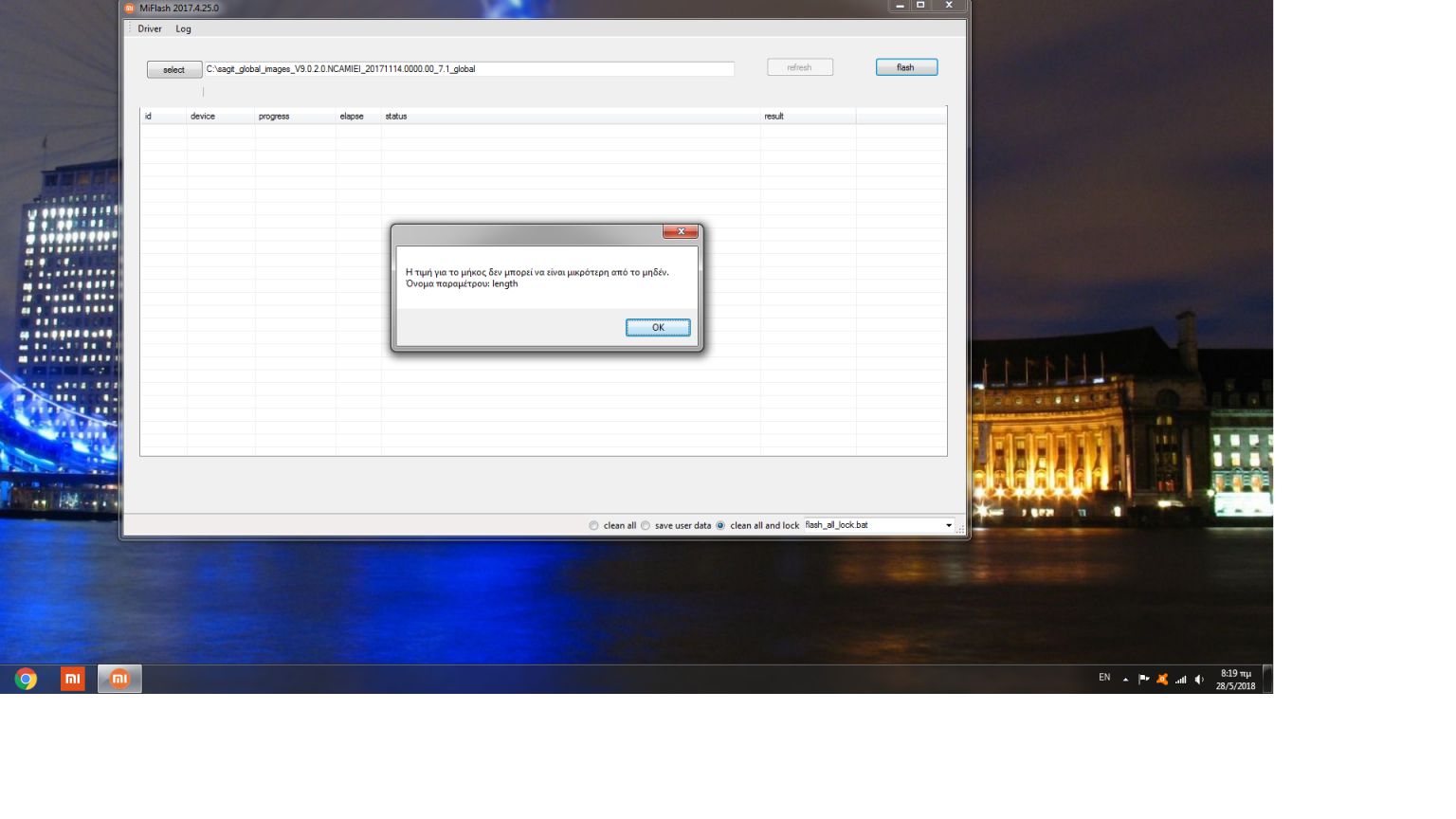The width and height of the screenshot is (1456, 819).
Task: Click the 'progress' column header
Action: (x=296, y=117)
